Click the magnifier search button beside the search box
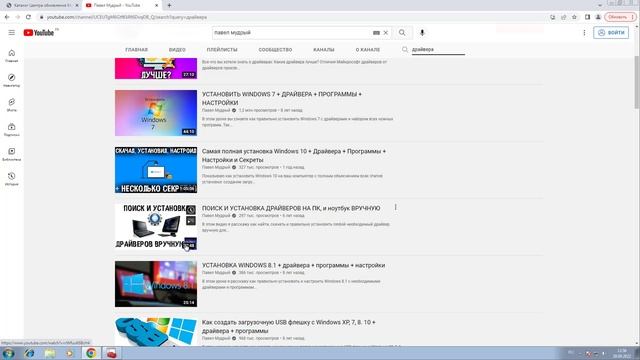This screenshot has width=640, height=360. pos(402,33)
